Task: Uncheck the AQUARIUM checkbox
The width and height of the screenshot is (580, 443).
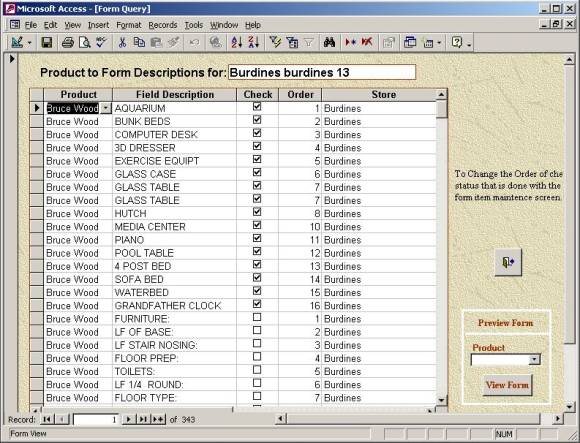Action: (x=257, y=106)
